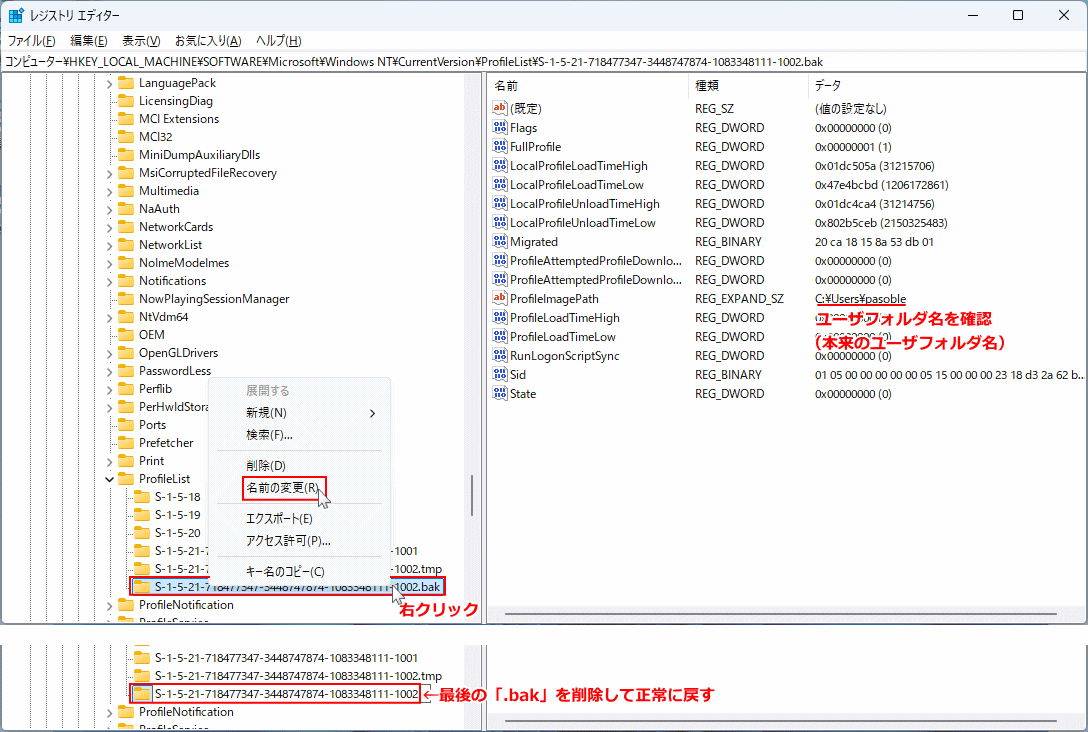This screenshot has width=1088, height=732.
Task: Click the ab icon beside ProfileImagePath
Action: (500, 299)
